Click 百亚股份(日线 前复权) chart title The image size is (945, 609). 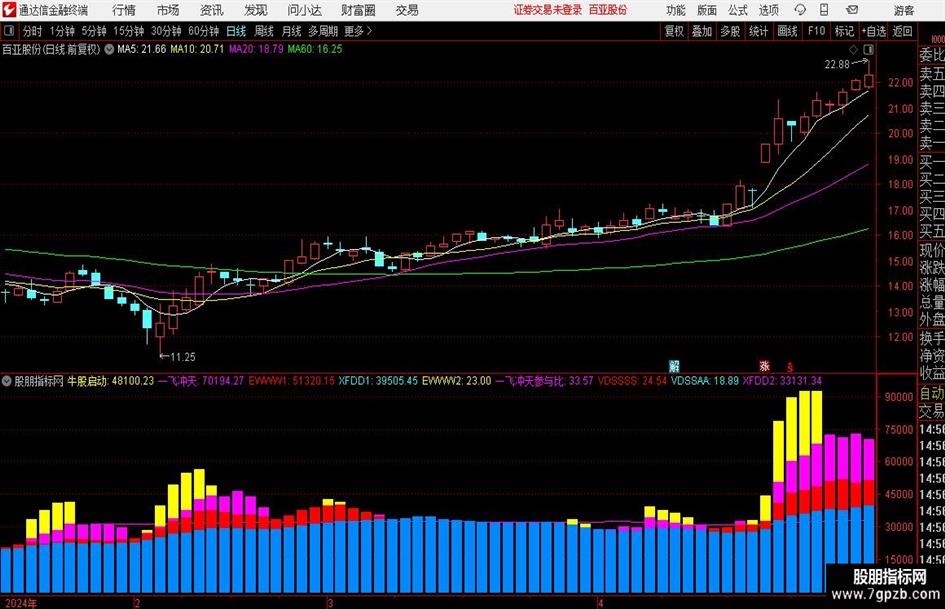[51, 49]
